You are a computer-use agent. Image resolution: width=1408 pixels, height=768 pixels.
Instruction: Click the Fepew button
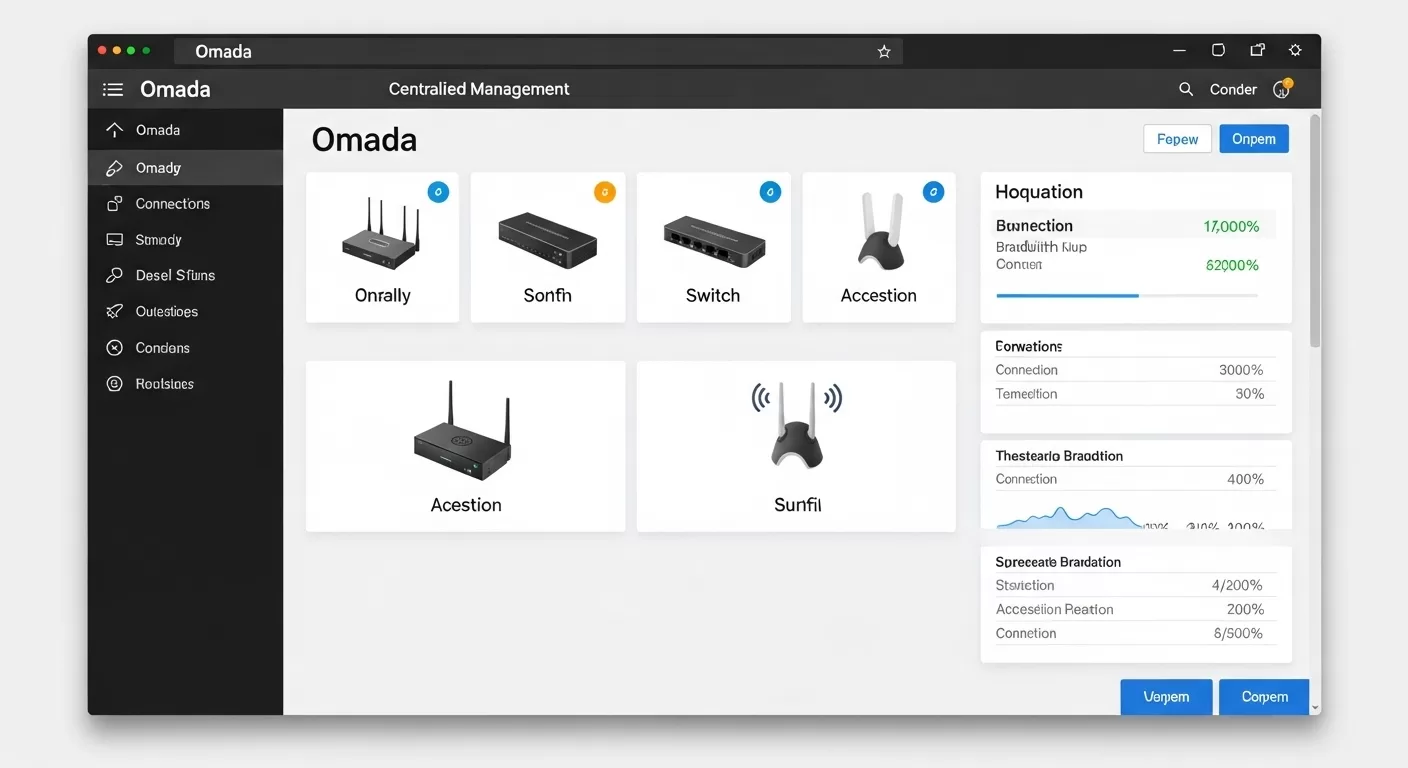click(1177, 139)
